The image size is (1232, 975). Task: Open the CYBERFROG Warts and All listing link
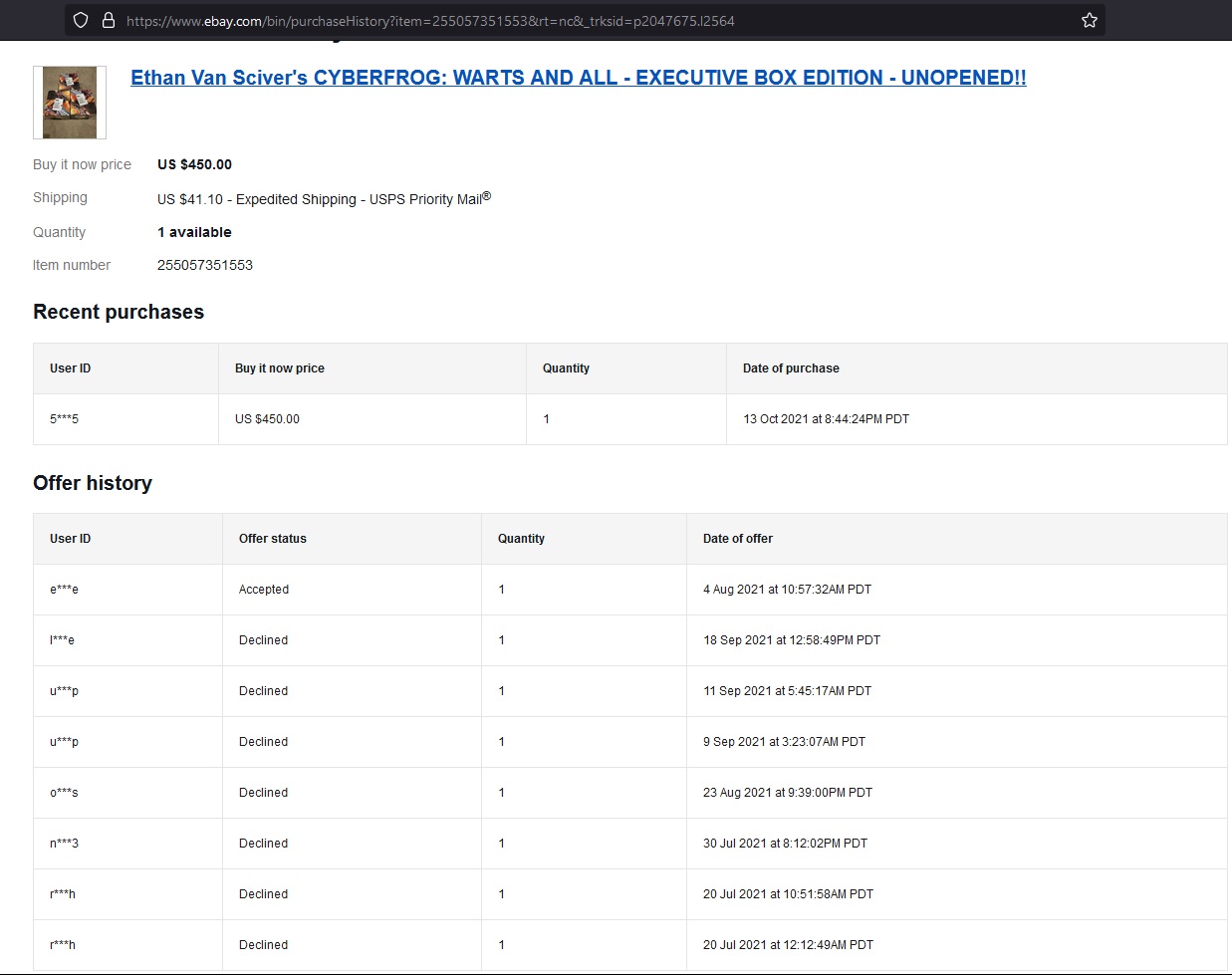click(579, 78)
